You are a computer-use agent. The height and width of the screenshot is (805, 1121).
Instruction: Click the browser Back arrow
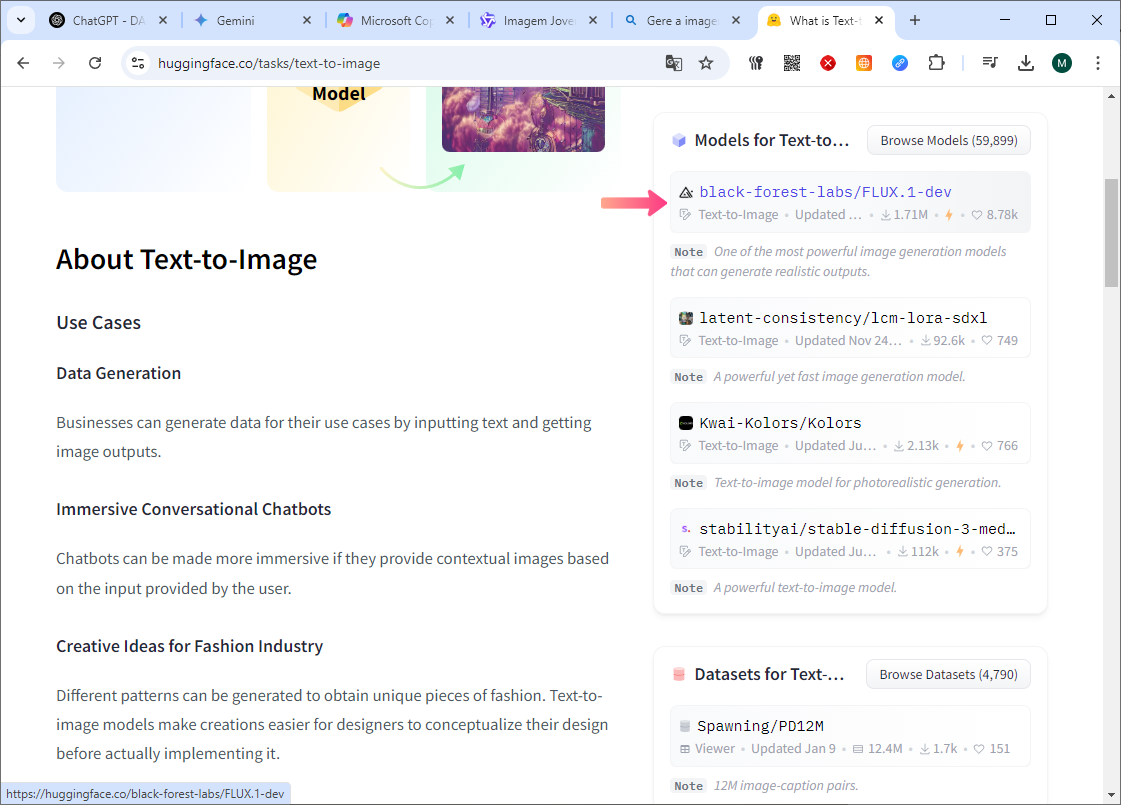(23, 63)
